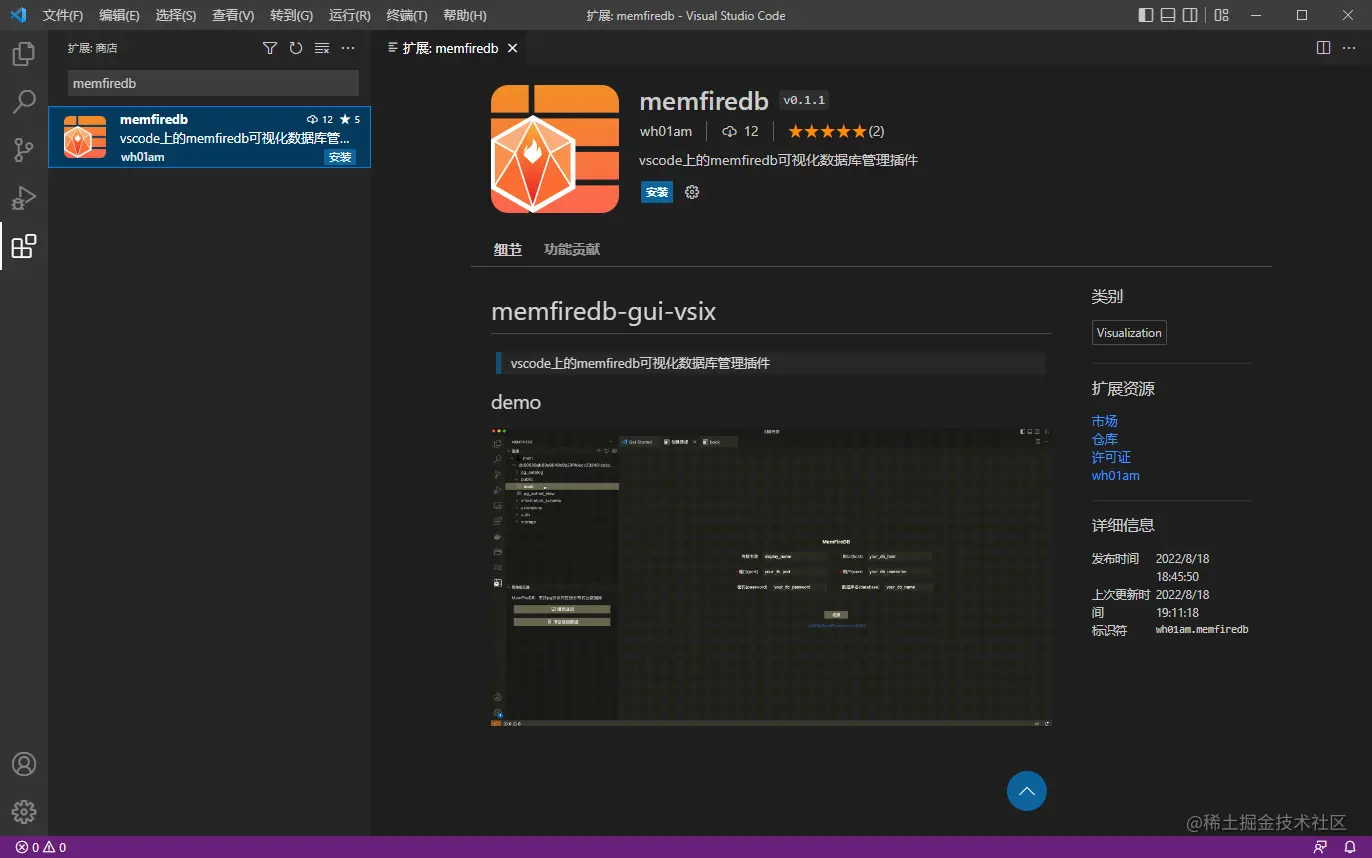Open the Manage gear in activity bar

tap(24, 811)
